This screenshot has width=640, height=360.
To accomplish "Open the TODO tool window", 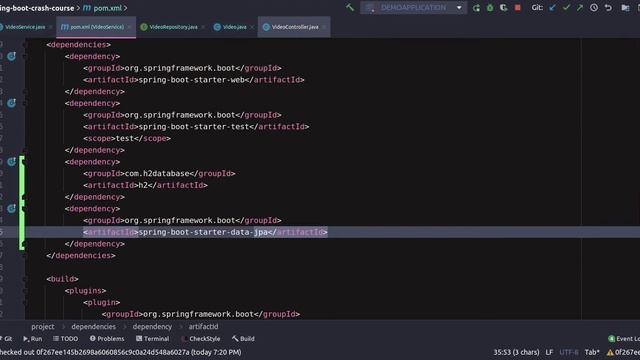I will click(65, 339).
